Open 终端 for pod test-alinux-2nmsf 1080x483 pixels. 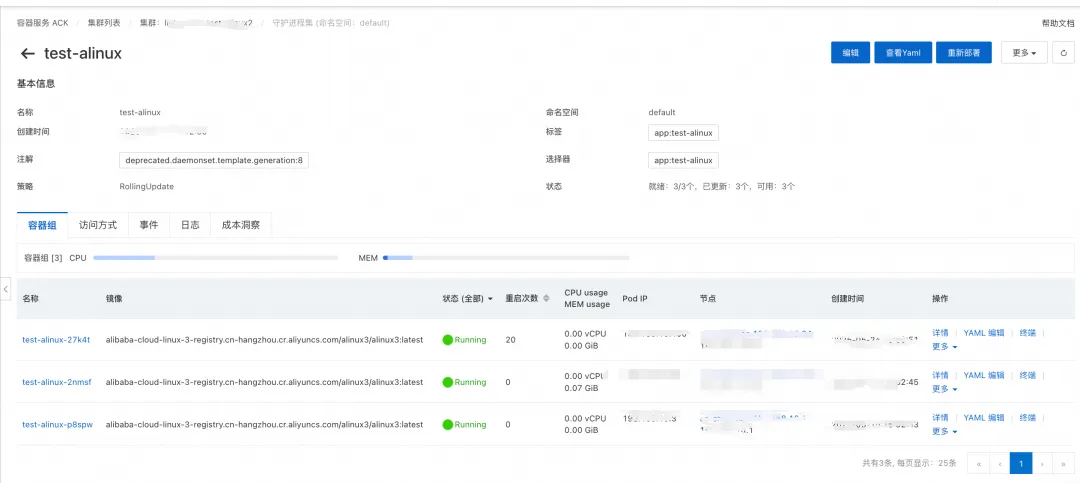pyautogui.click(x=1028, y=375)
